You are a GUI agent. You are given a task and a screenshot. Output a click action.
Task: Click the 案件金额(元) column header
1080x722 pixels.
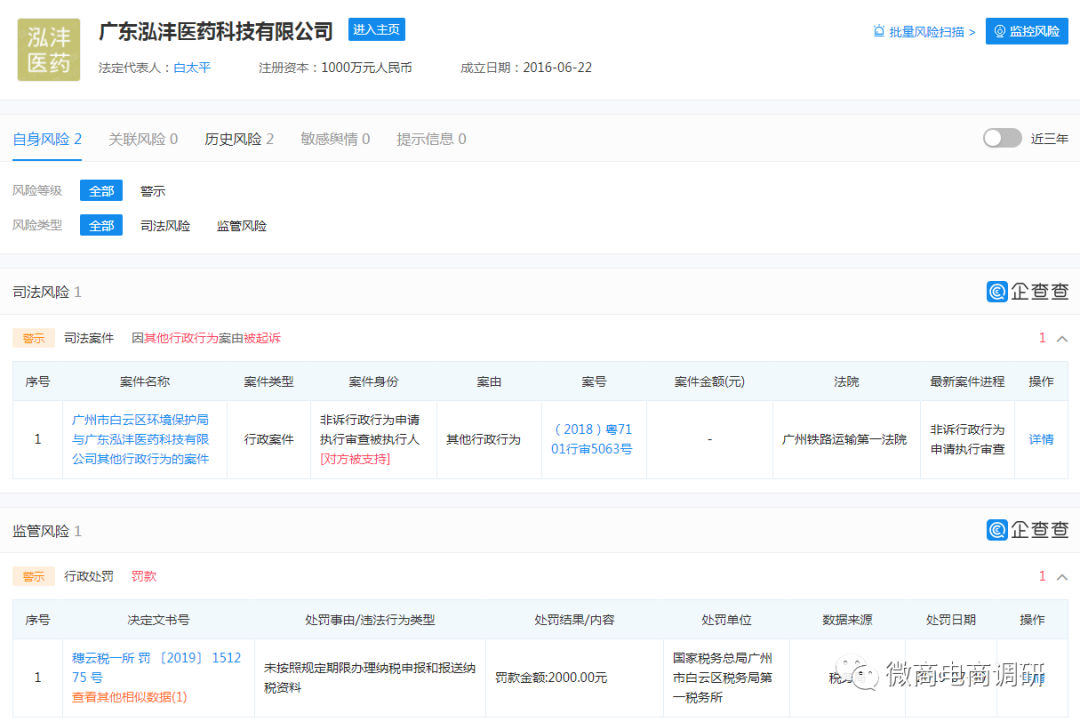709,382
